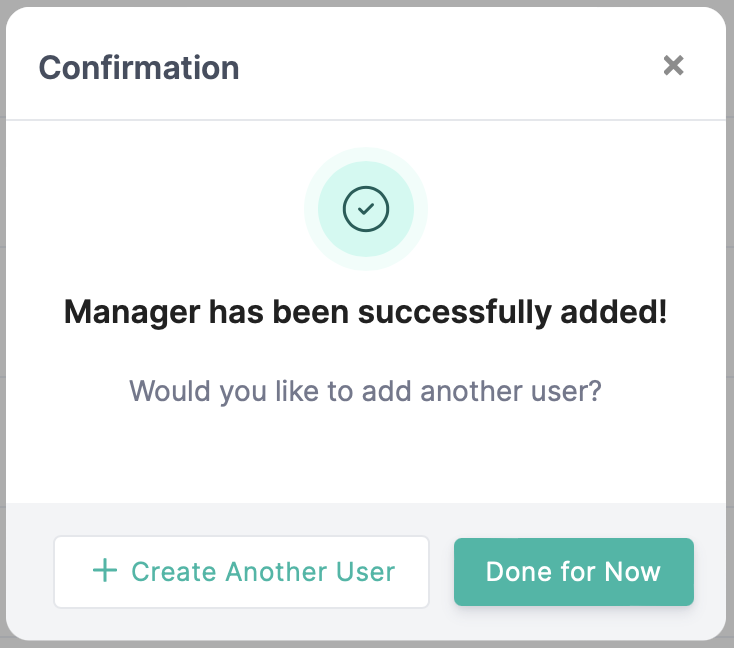Click the empty header space right of Confirmation
Viewport: 734px width, 648px height.
tap(450, 68)
